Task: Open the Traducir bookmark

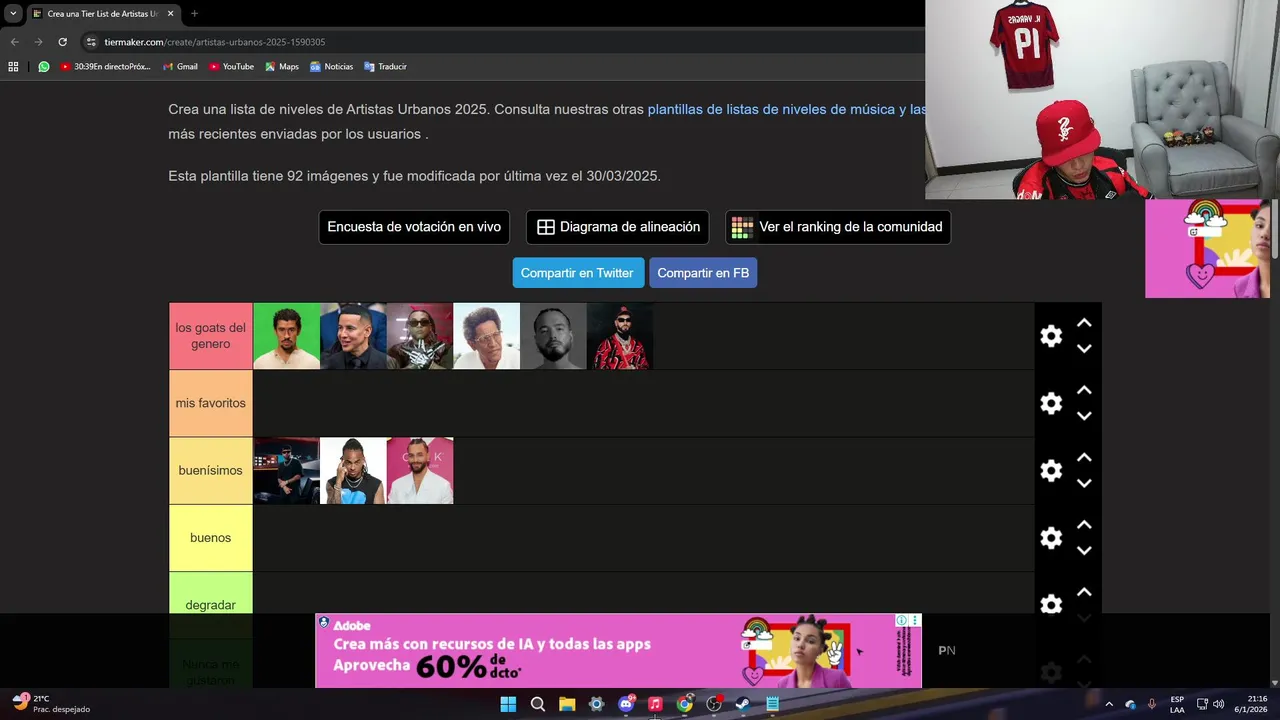Action: tap(385, 67)
